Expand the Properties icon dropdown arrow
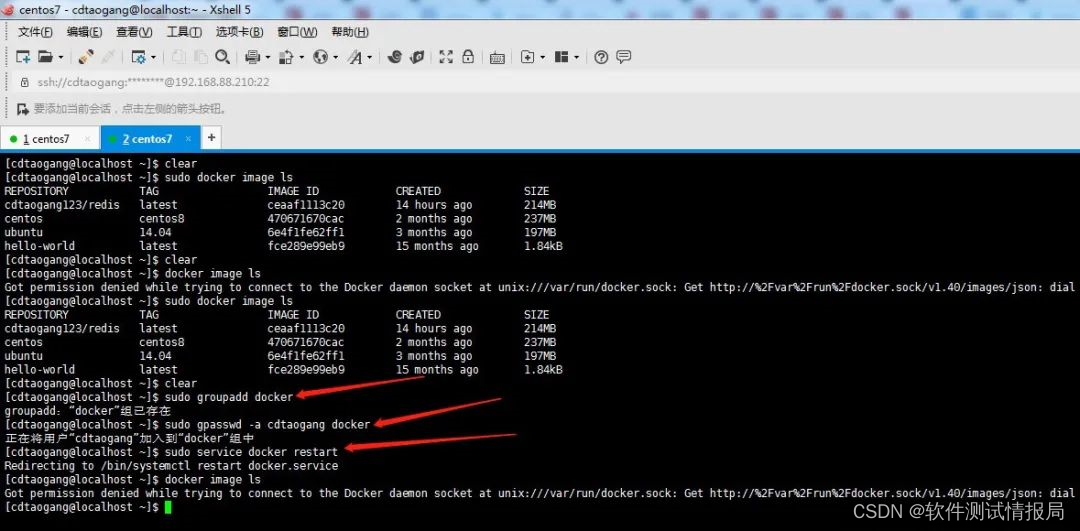 [153, 58]
